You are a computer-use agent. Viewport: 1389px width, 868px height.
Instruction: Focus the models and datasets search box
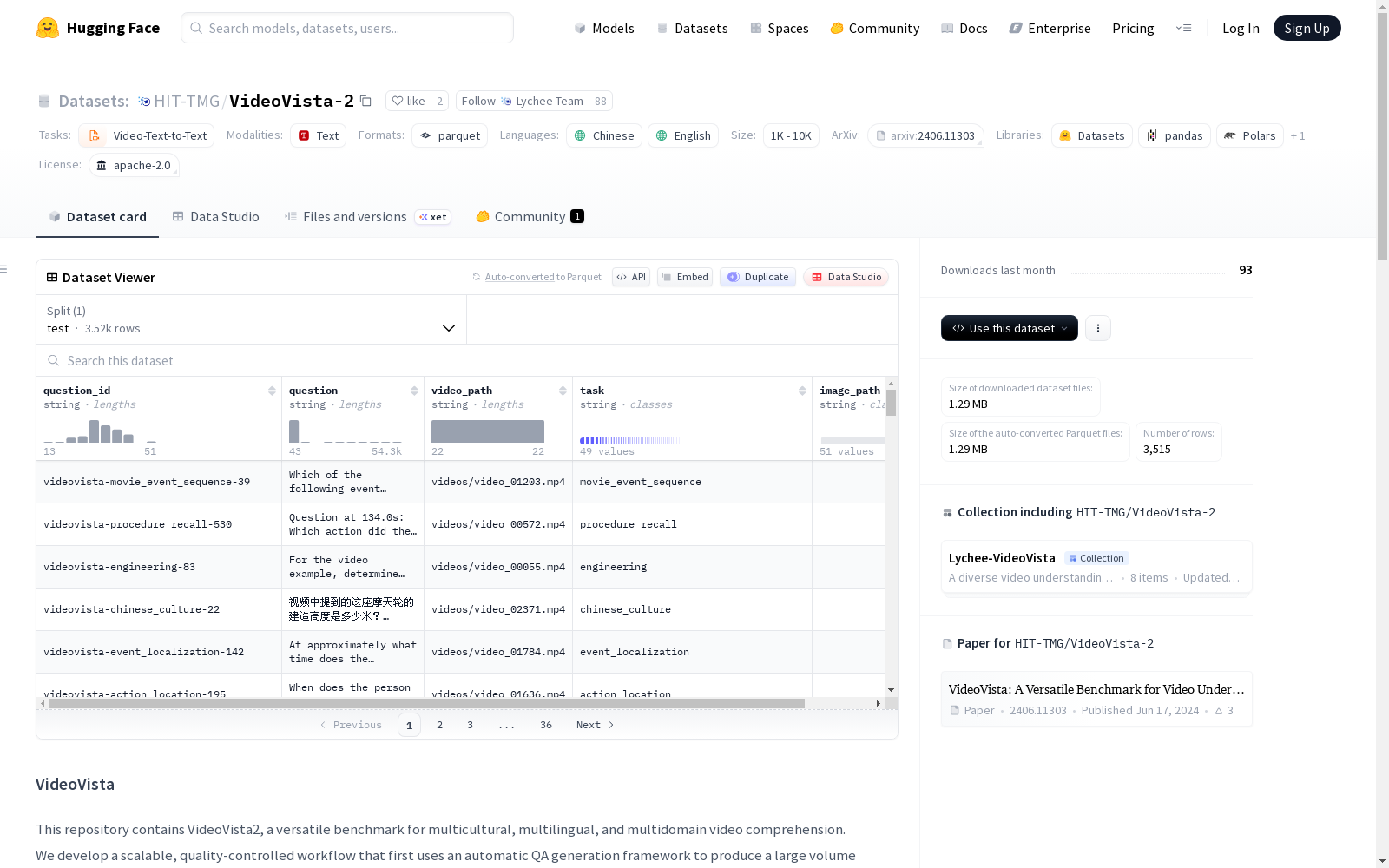pos(347,28)
